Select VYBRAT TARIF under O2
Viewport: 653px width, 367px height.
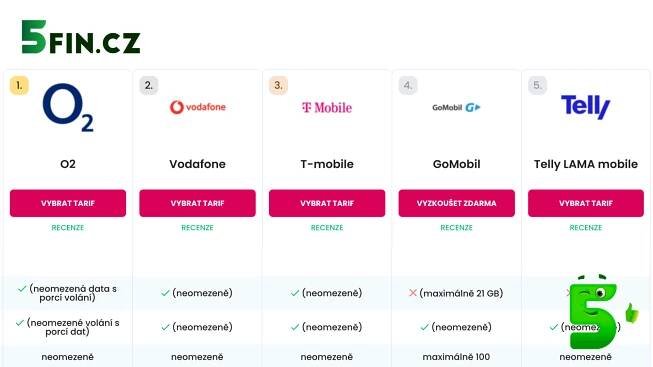click(x=68, y=203)
